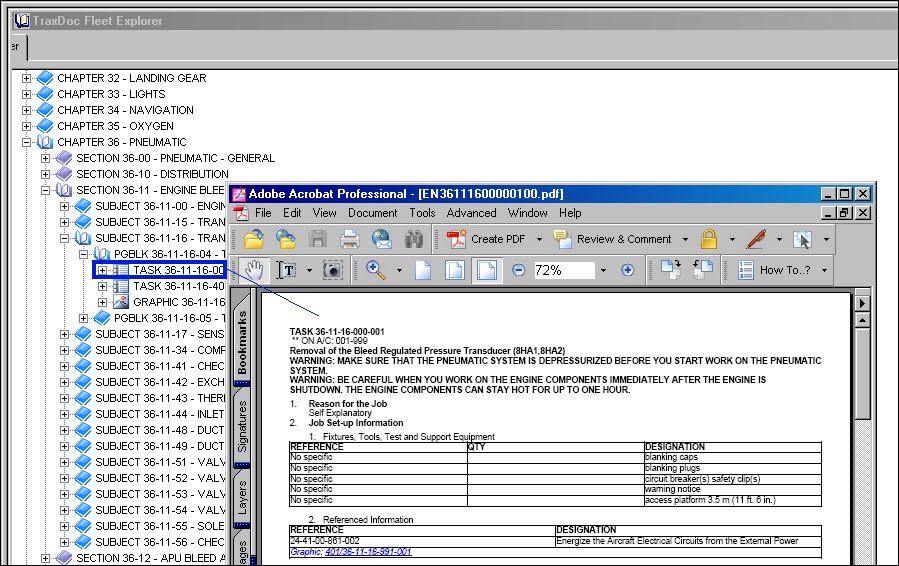Select TASK 36-11-16-40 tree item
This screenshot has width=899, height=566.
coord(178,286)
